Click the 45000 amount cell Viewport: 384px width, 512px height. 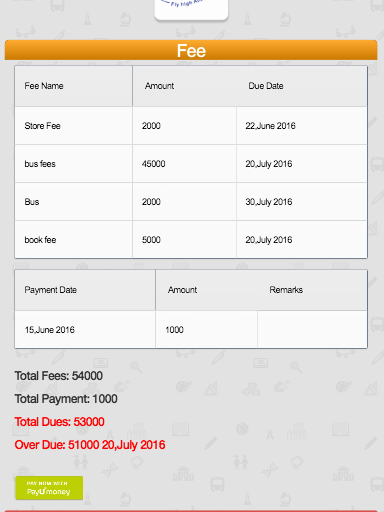184,164
